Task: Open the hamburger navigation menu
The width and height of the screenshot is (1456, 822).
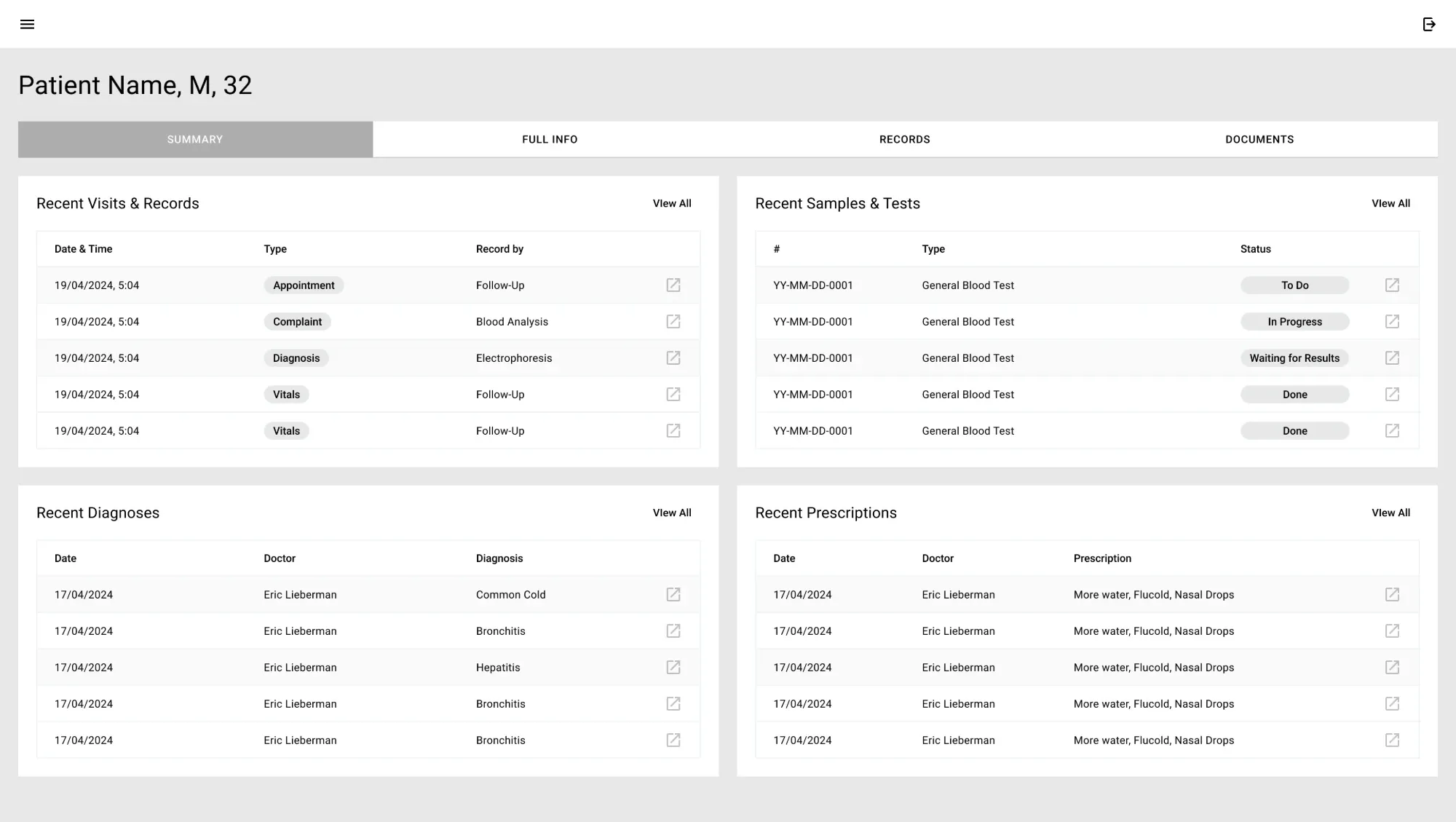Action: pyautogui.click(x=27, y=24)
